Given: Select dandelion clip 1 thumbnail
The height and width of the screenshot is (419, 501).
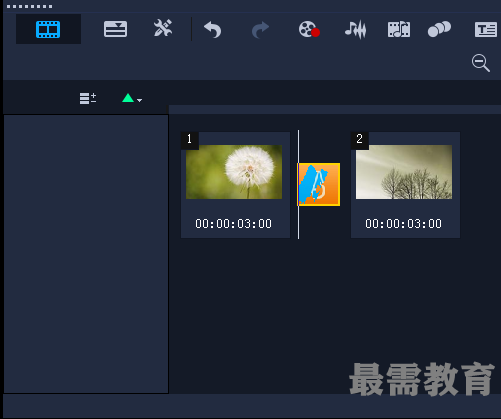Looking at the screenshot, I should click(234, 172).
